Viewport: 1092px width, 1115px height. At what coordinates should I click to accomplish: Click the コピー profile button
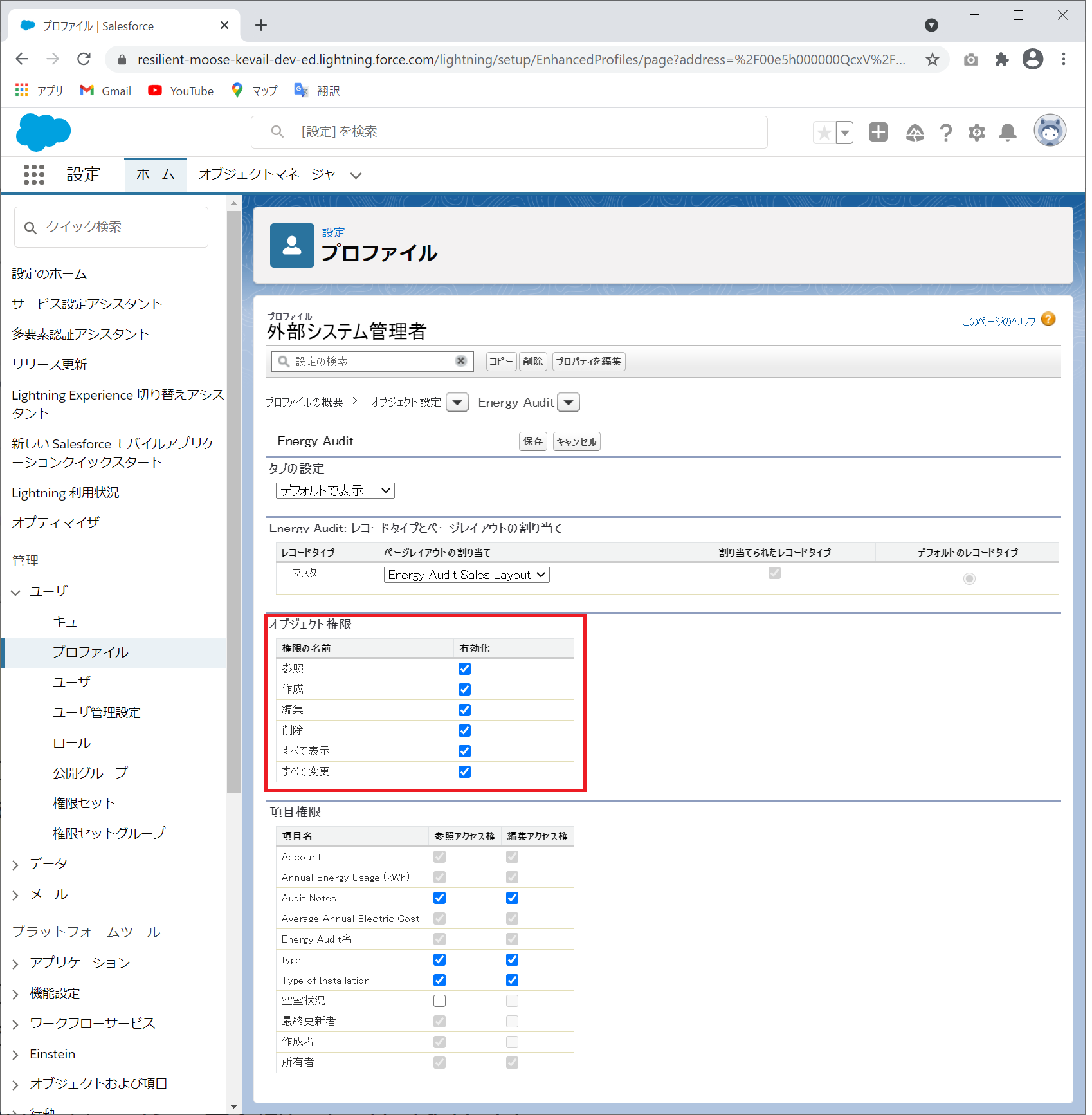501,362
